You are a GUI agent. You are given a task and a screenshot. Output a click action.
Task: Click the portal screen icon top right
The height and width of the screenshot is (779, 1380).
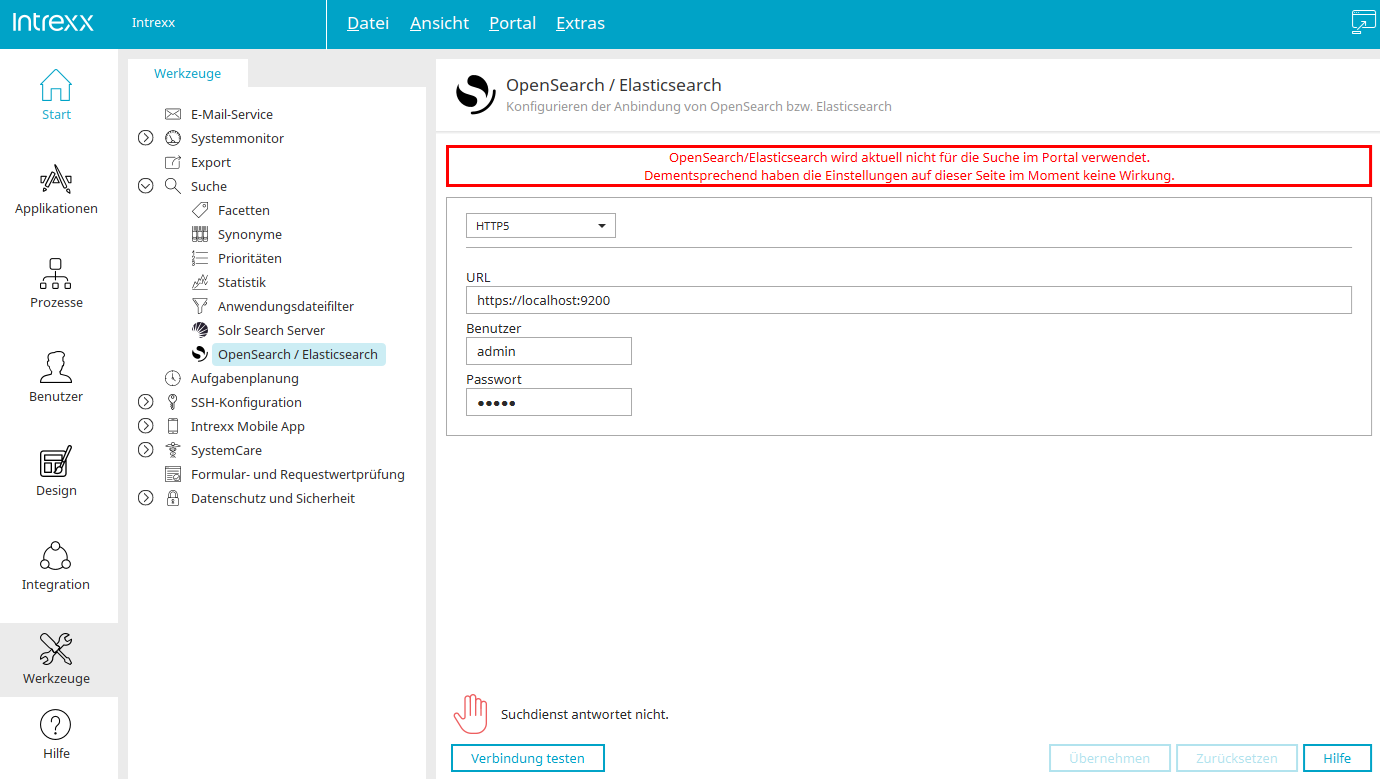(1363, 23)
